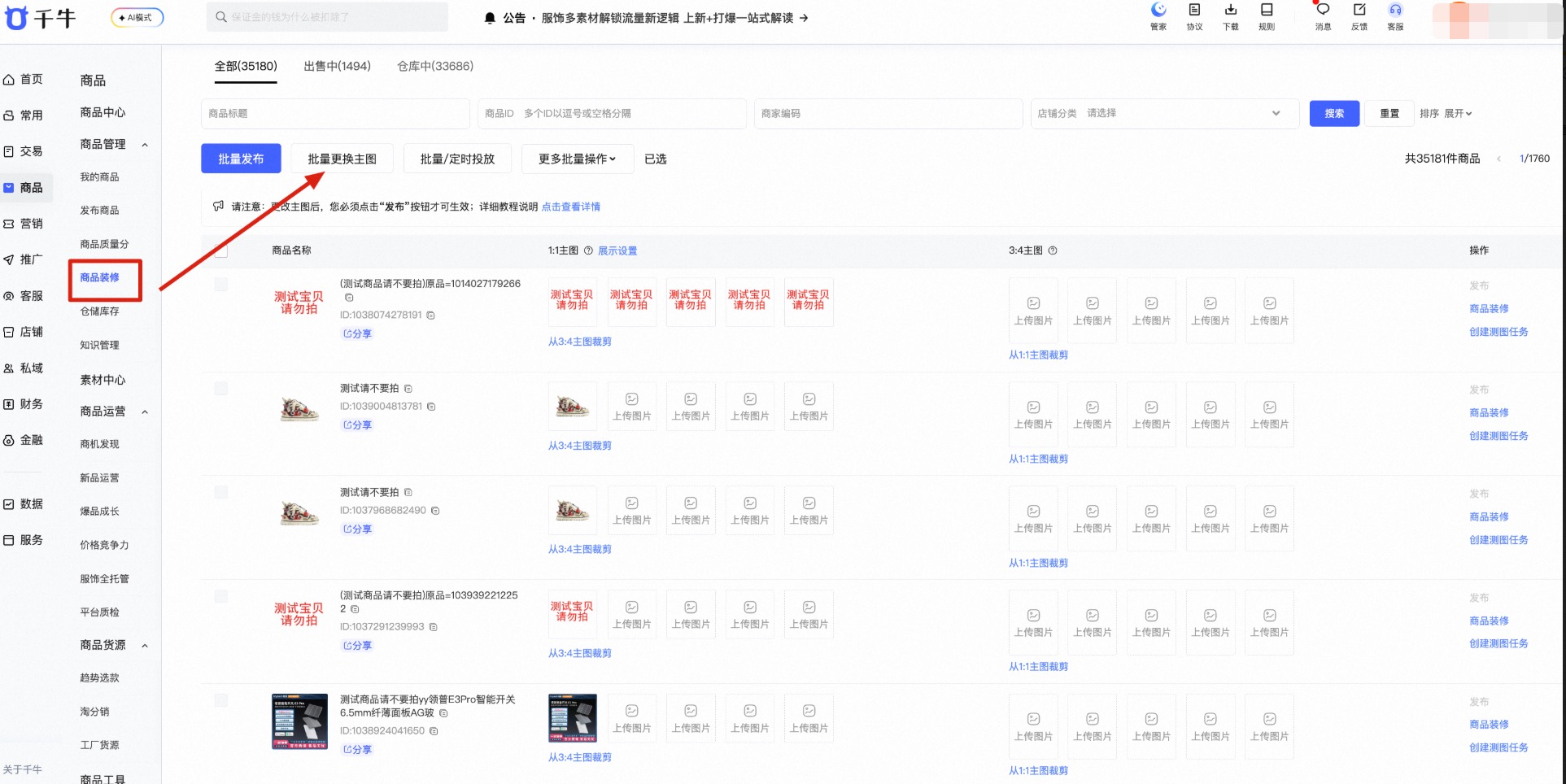This screenshot has height=784, width=1566.
Task: Click 批量/定时投放 button
Action: coord(457,159)
